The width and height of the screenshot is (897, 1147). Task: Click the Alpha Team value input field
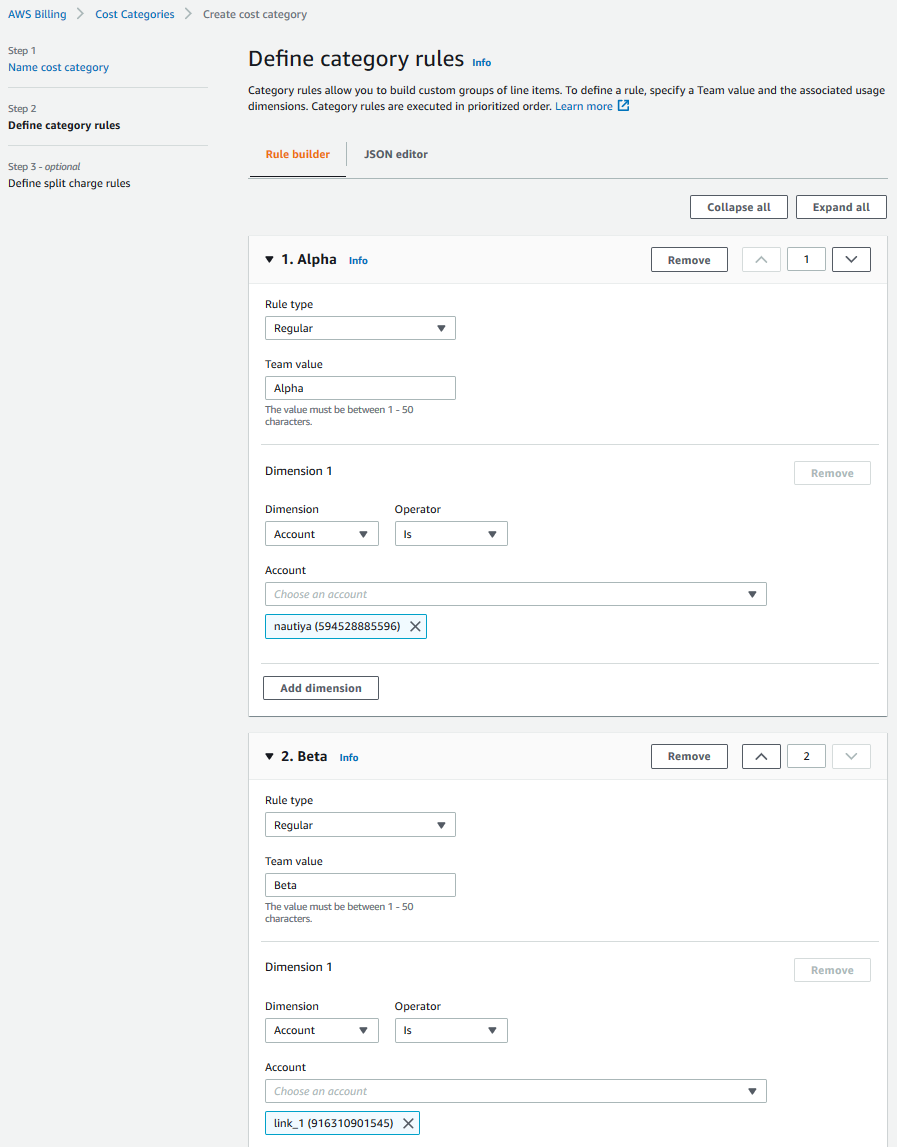pos(360,388)
